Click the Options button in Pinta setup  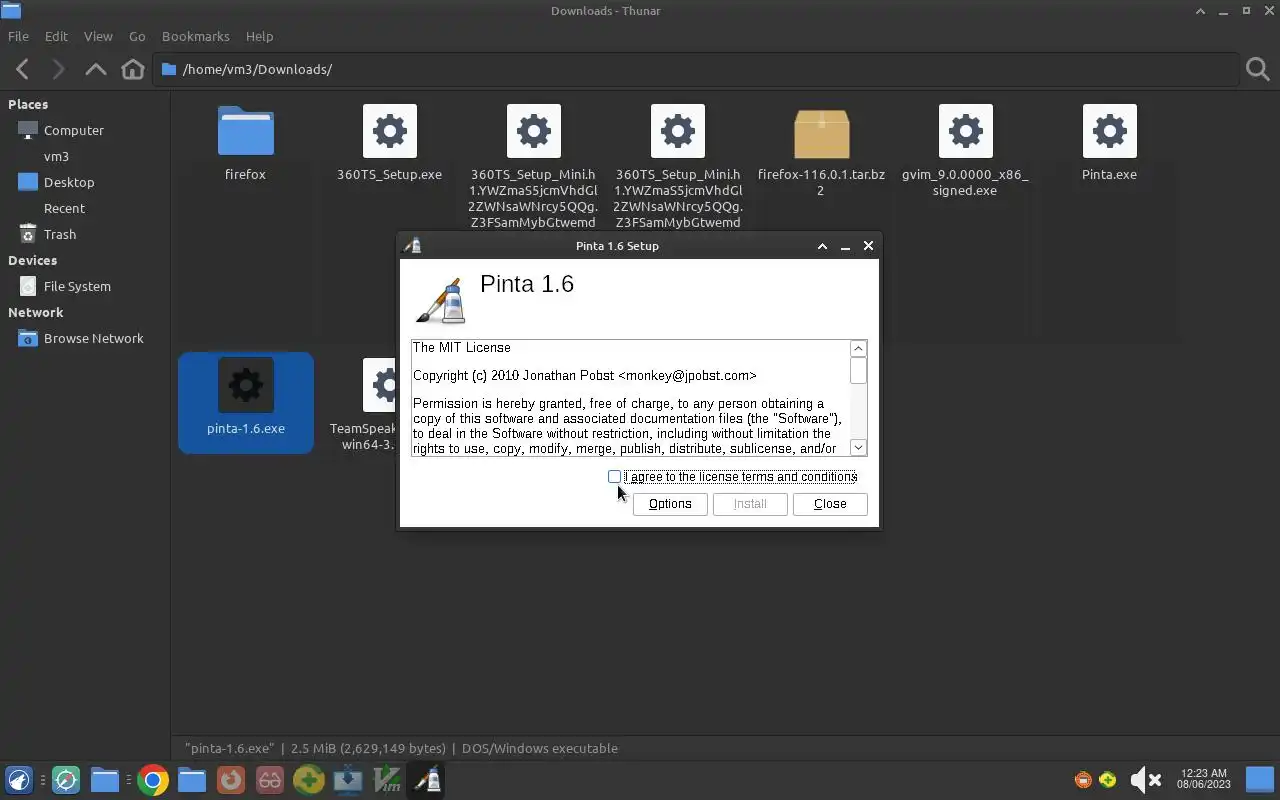[670, 504]
